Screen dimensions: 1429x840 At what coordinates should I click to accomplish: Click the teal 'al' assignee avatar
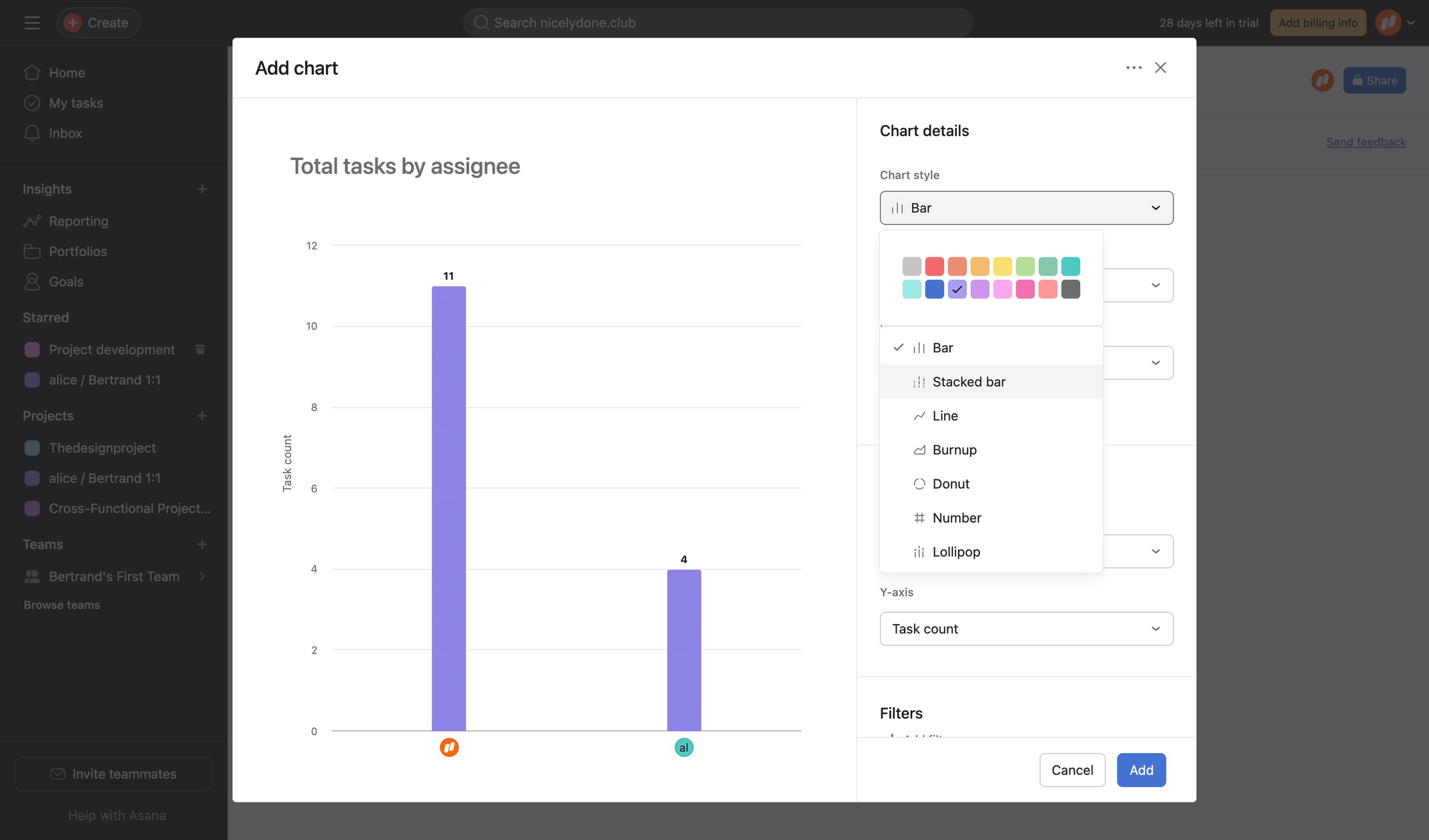[684, 747]
